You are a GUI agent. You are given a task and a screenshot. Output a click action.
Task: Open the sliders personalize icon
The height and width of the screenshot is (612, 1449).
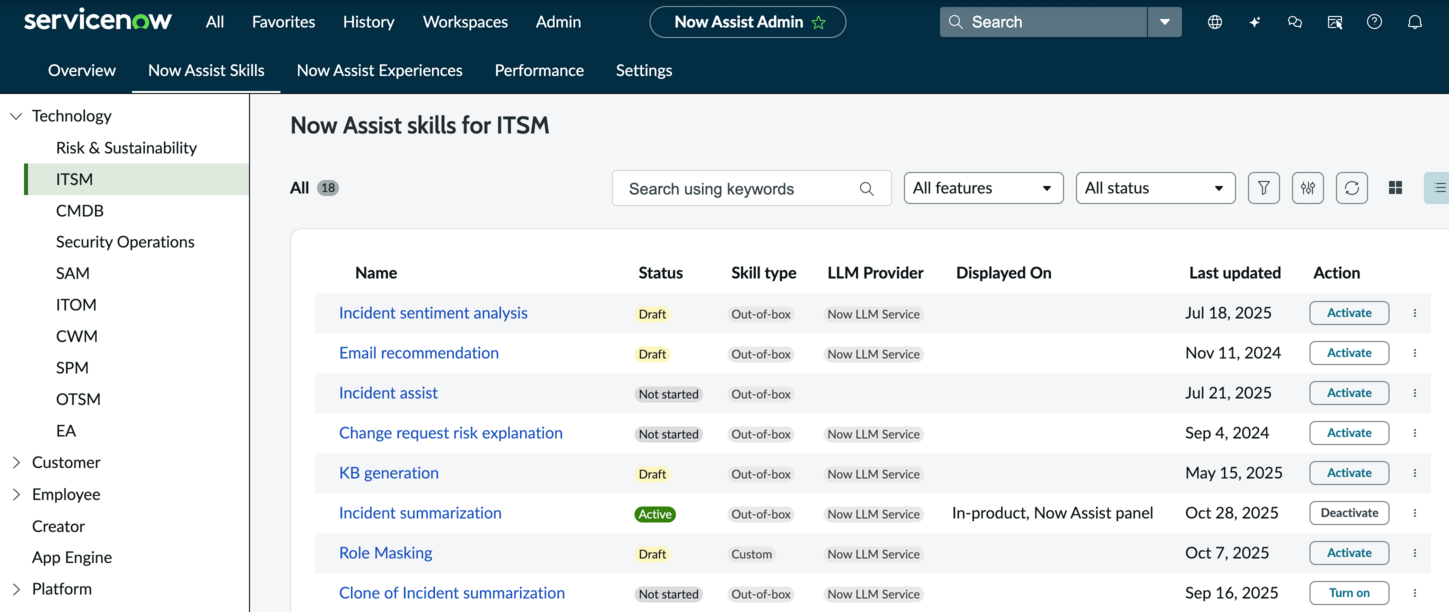[1308, 188]
